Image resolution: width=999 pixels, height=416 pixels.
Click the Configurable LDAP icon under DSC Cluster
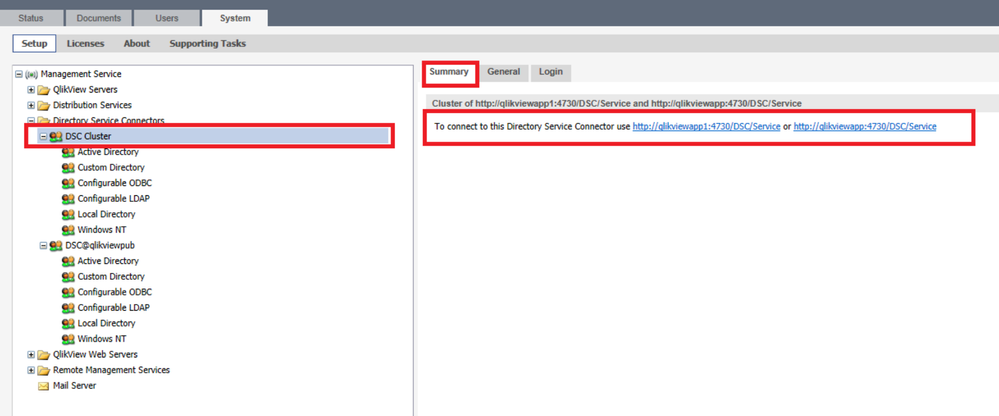[68, 199]
